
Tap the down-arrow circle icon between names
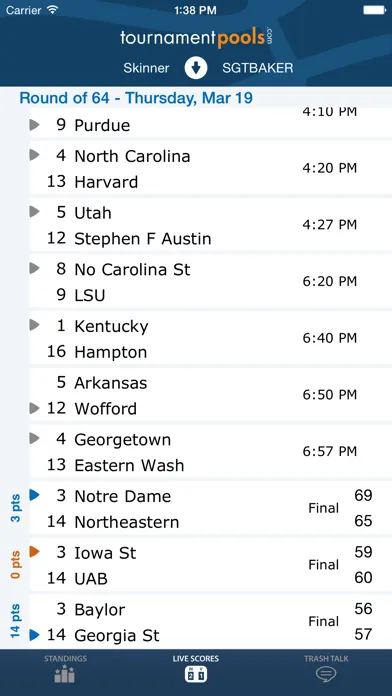tap(196, 68)
